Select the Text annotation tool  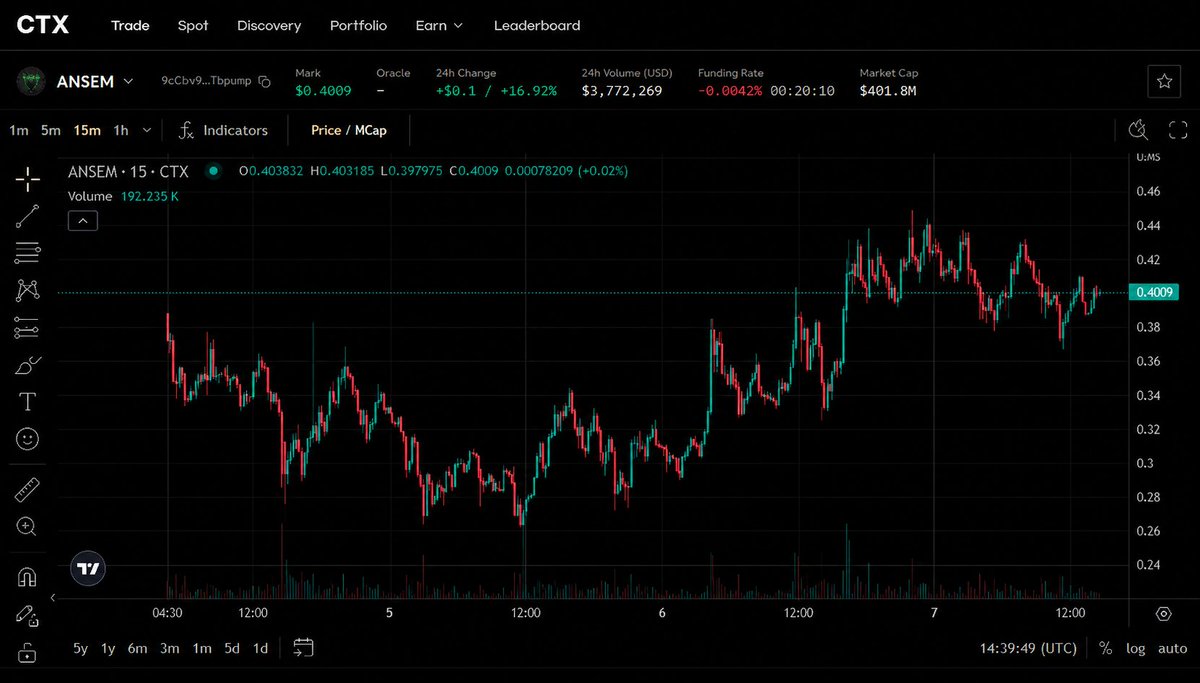(27, 401)
